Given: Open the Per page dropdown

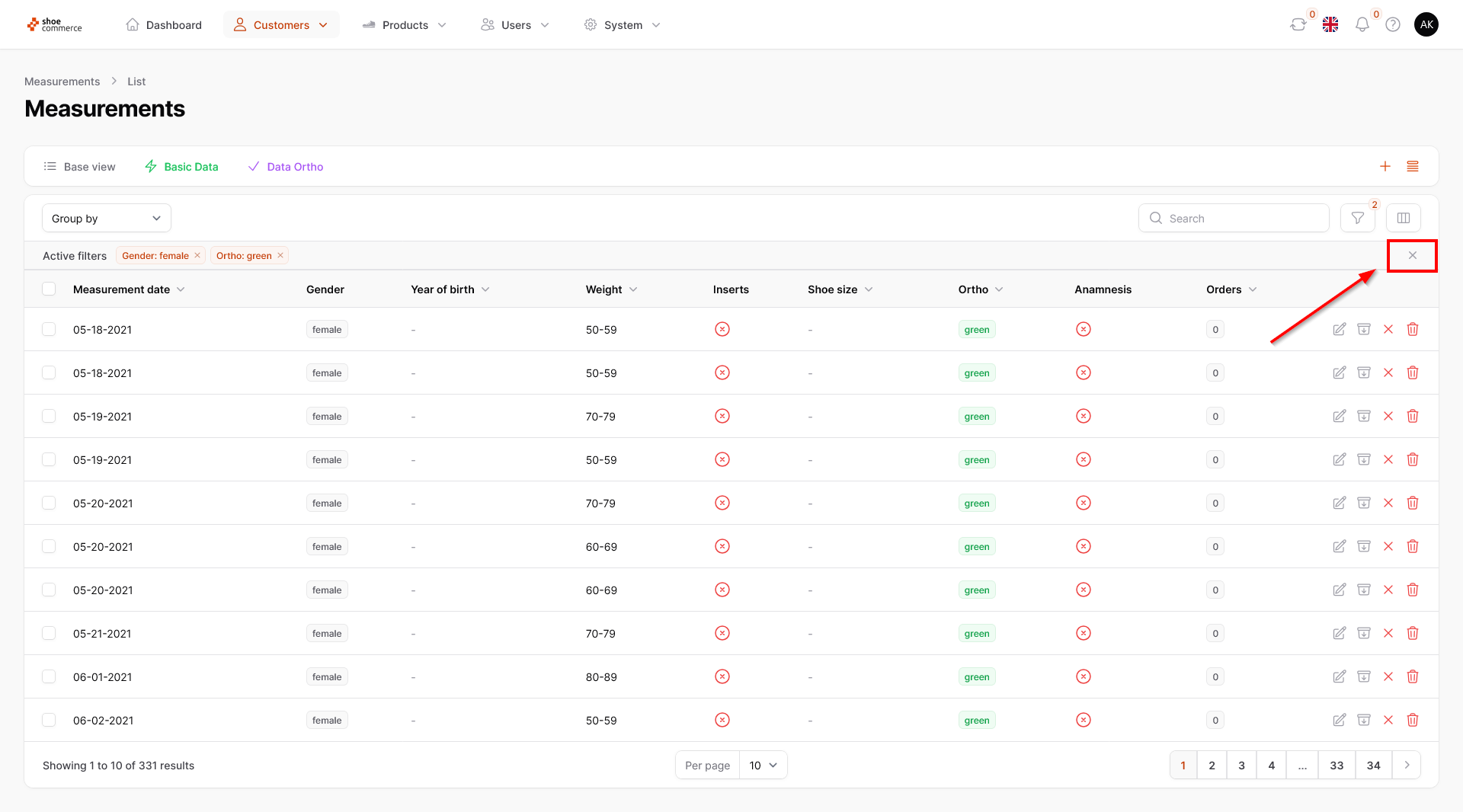Looking at the screenshot, I should (763, 766).
